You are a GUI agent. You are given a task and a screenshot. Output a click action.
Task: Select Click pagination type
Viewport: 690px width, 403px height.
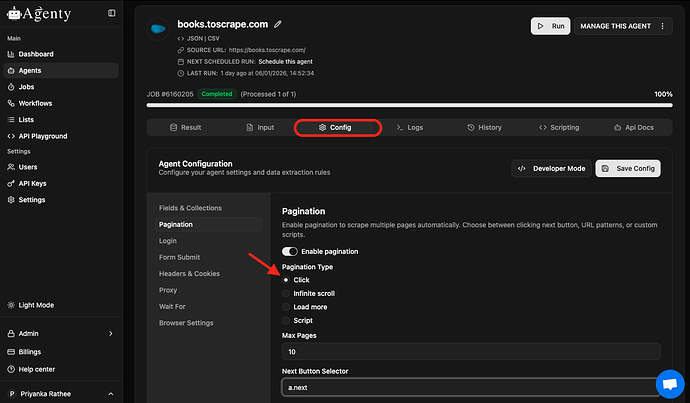[x=286, y=280]
